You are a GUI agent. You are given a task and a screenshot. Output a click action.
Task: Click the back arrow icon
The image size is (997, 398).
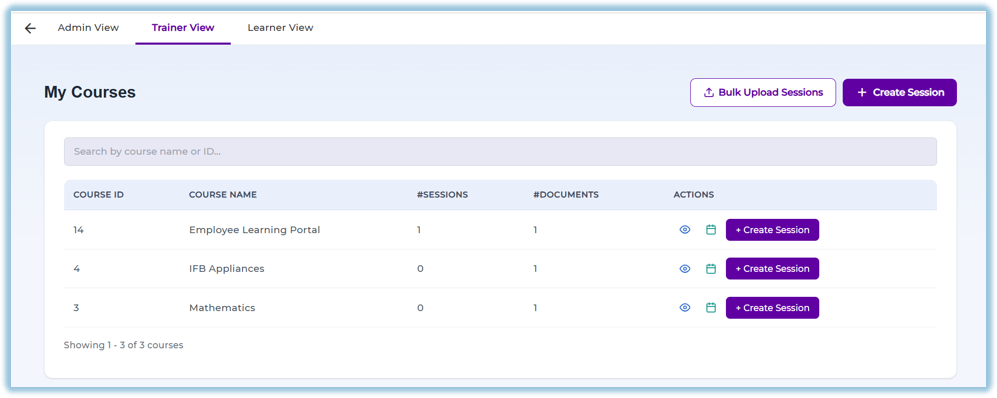(x=30, y=28)
